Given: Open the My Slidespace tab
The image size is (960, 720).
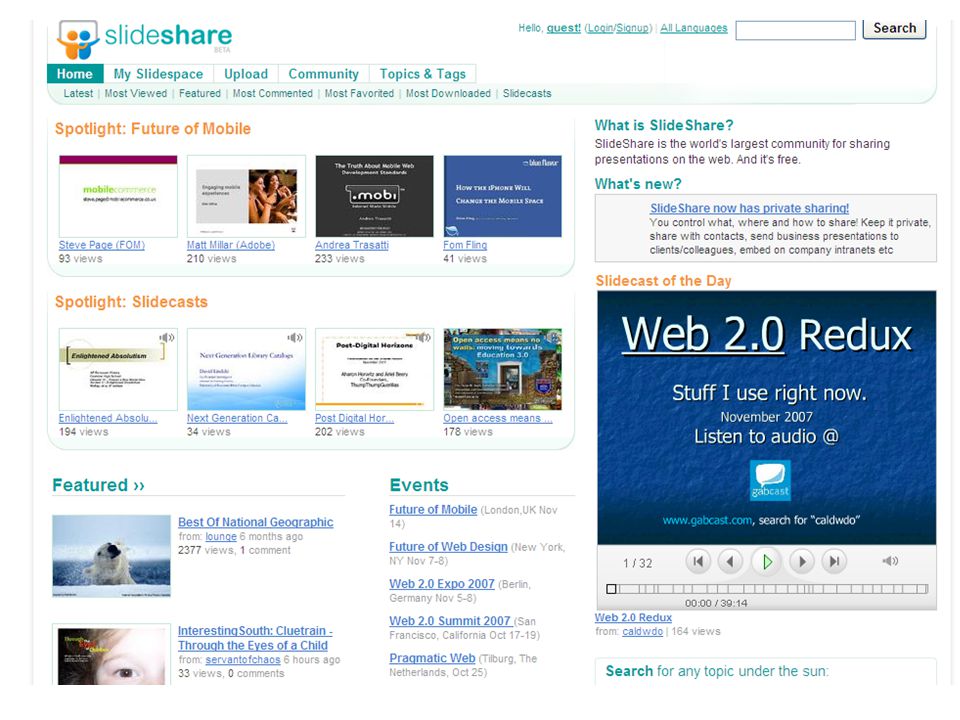Looking at the screenshot, I should pos(159,74).
